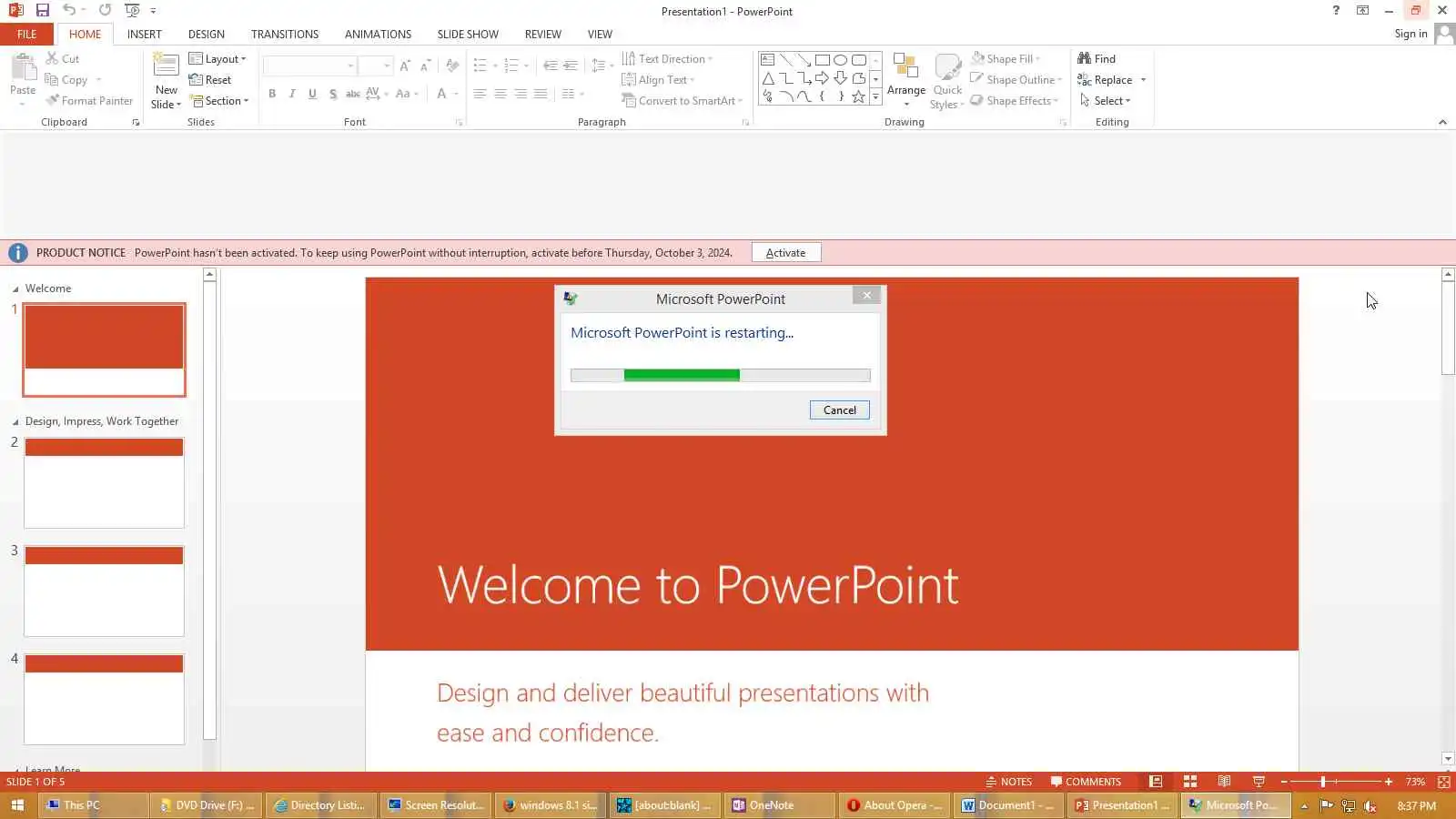Add a New Slide using its icon
This screenshot has width=1456, height=819.
point(166,66)
